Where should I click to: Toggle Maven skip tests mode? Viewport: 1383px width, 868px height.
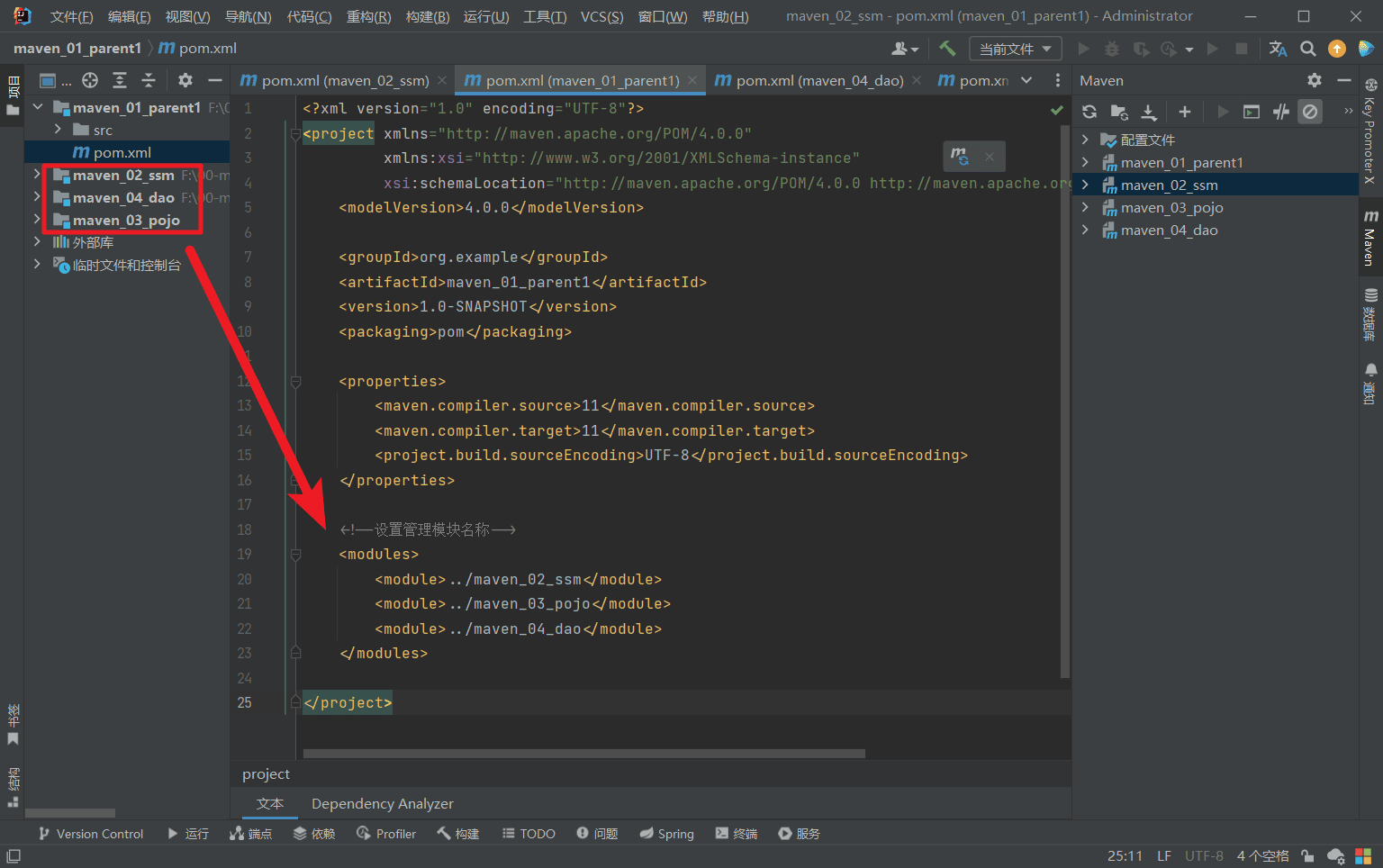[x=1310, y=112]
